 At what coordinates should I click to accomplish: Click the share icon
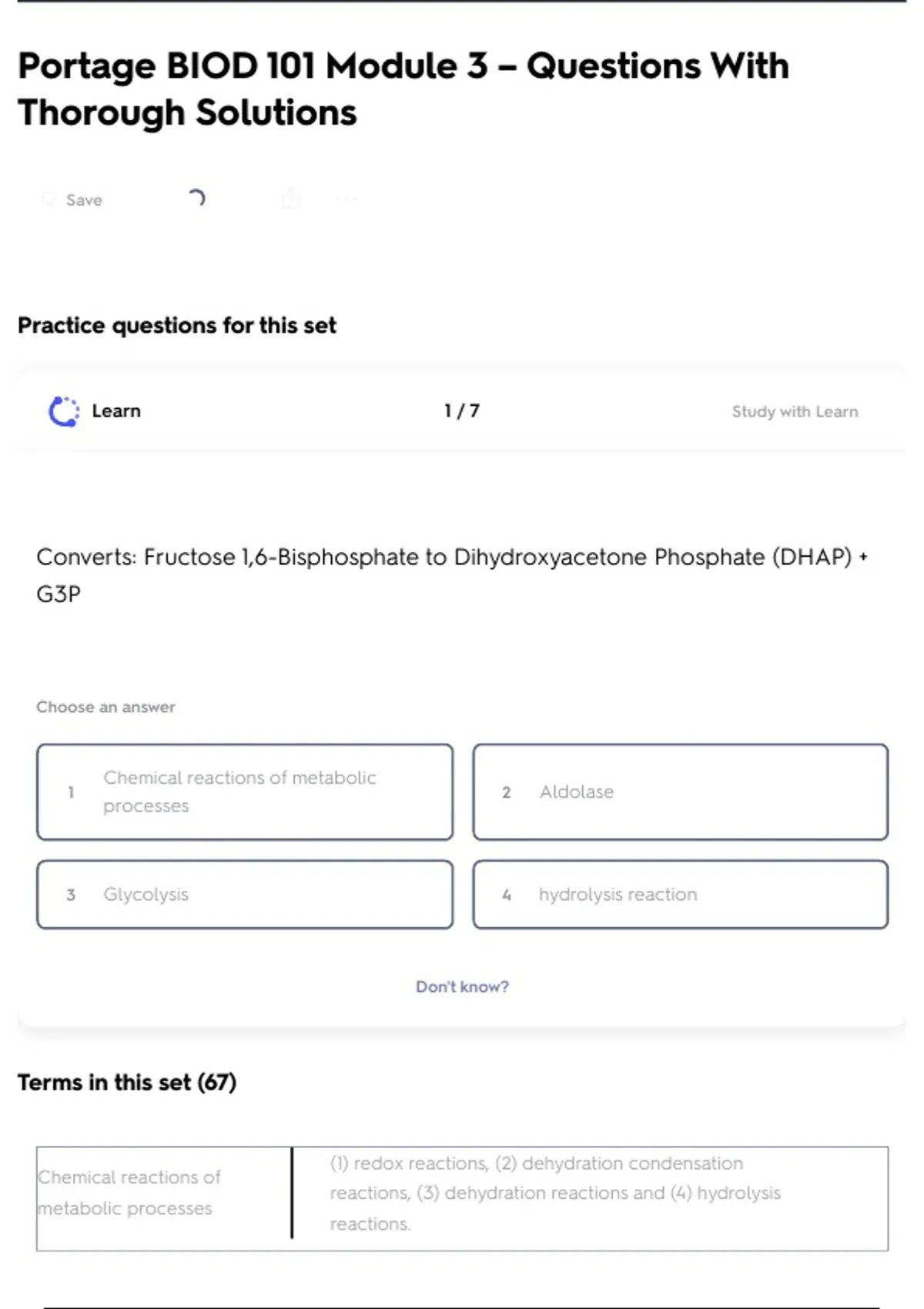291,199
